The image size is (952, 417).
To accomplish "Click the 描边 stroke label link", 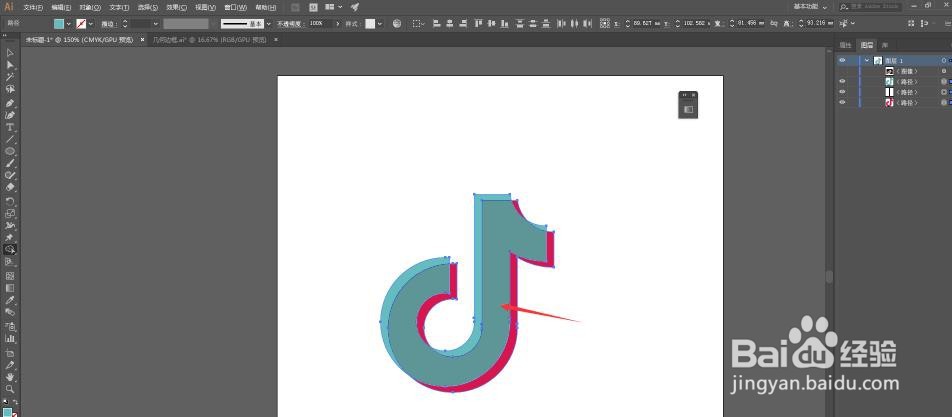I will [108, 24].
